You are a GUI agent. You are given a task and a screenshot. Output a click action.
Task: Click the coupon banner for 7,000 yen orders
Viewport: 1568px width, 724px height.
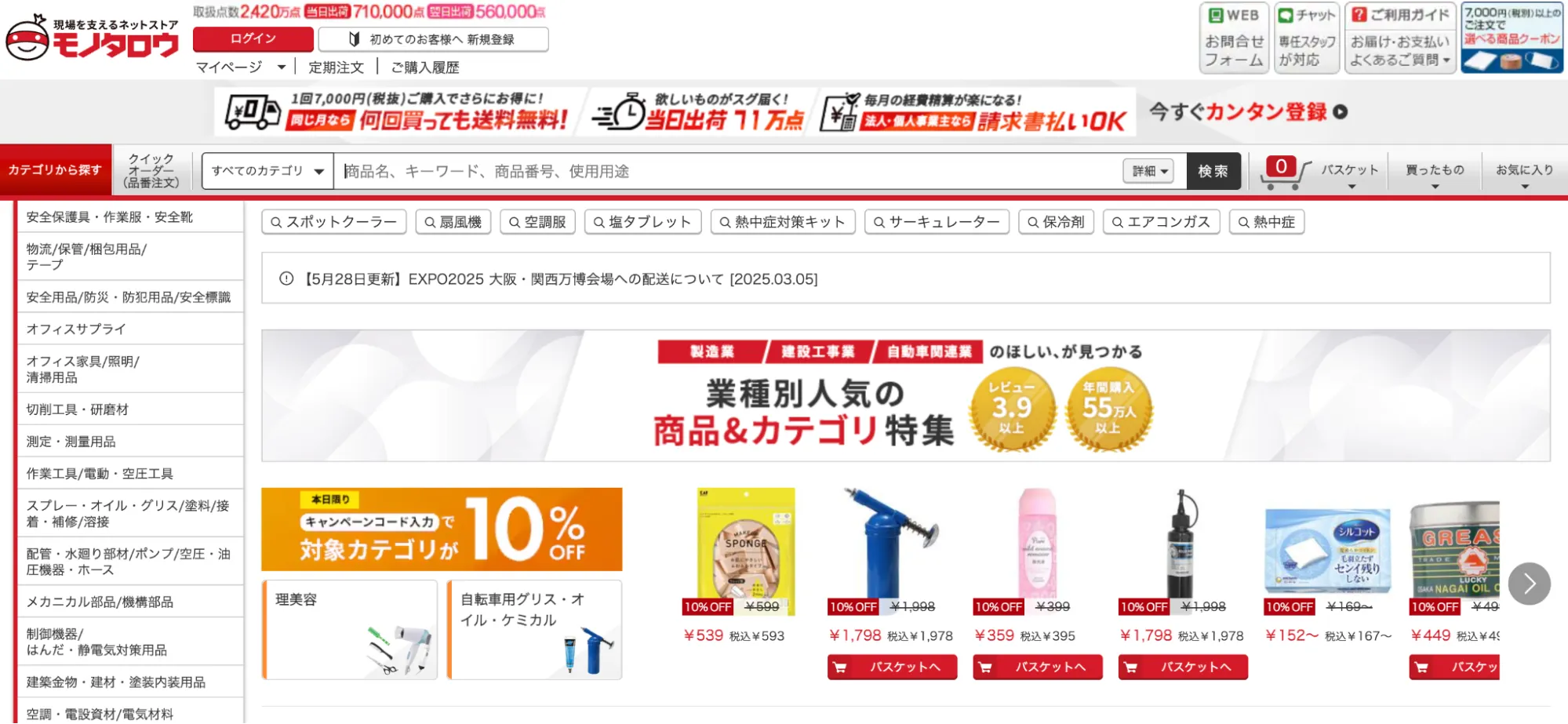[x=1512, y=38]
